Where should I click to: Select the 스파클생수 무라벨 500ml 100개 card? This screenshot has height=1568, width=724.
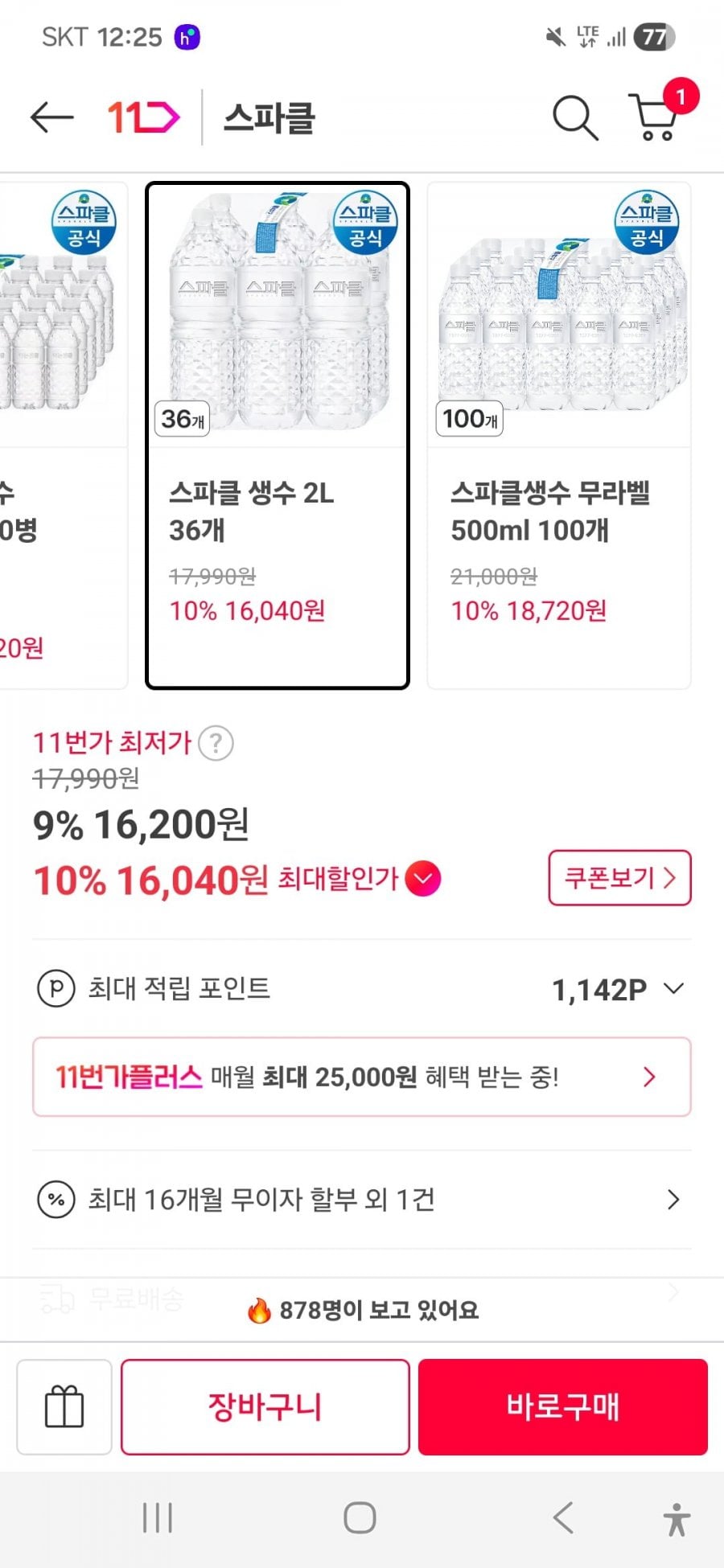[559, 435]
